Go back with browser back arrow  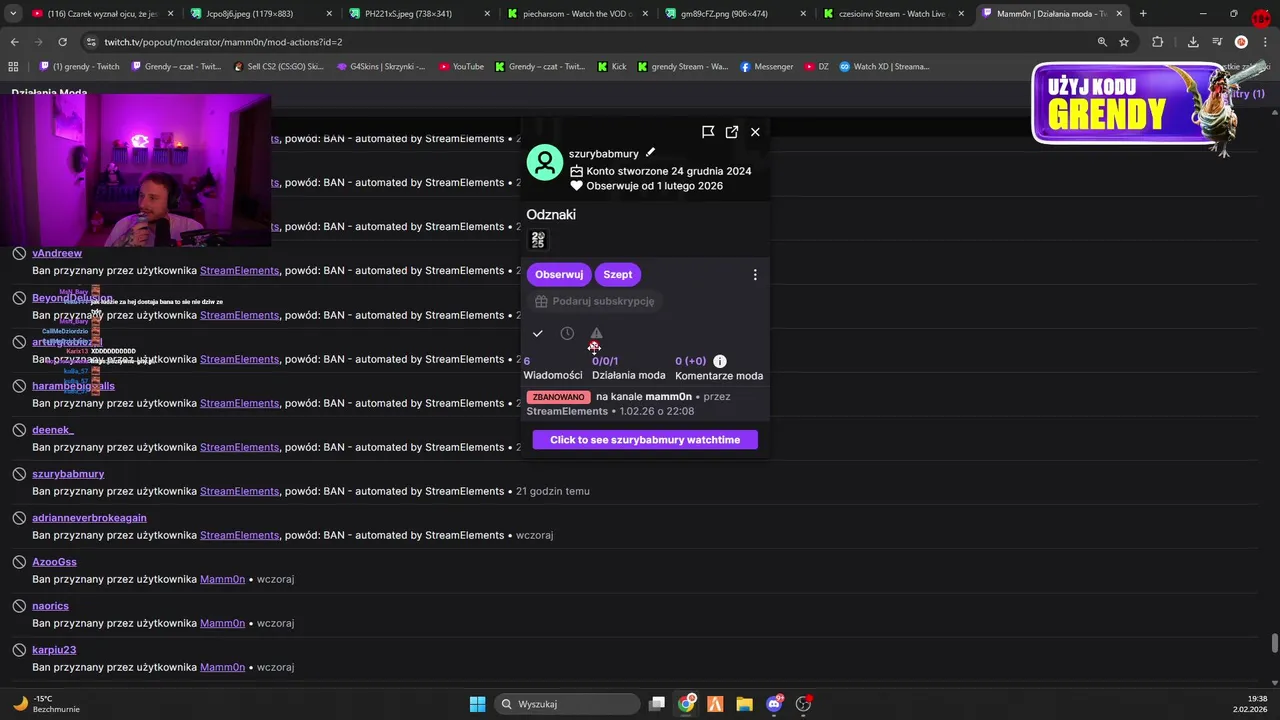pos(14,42)
